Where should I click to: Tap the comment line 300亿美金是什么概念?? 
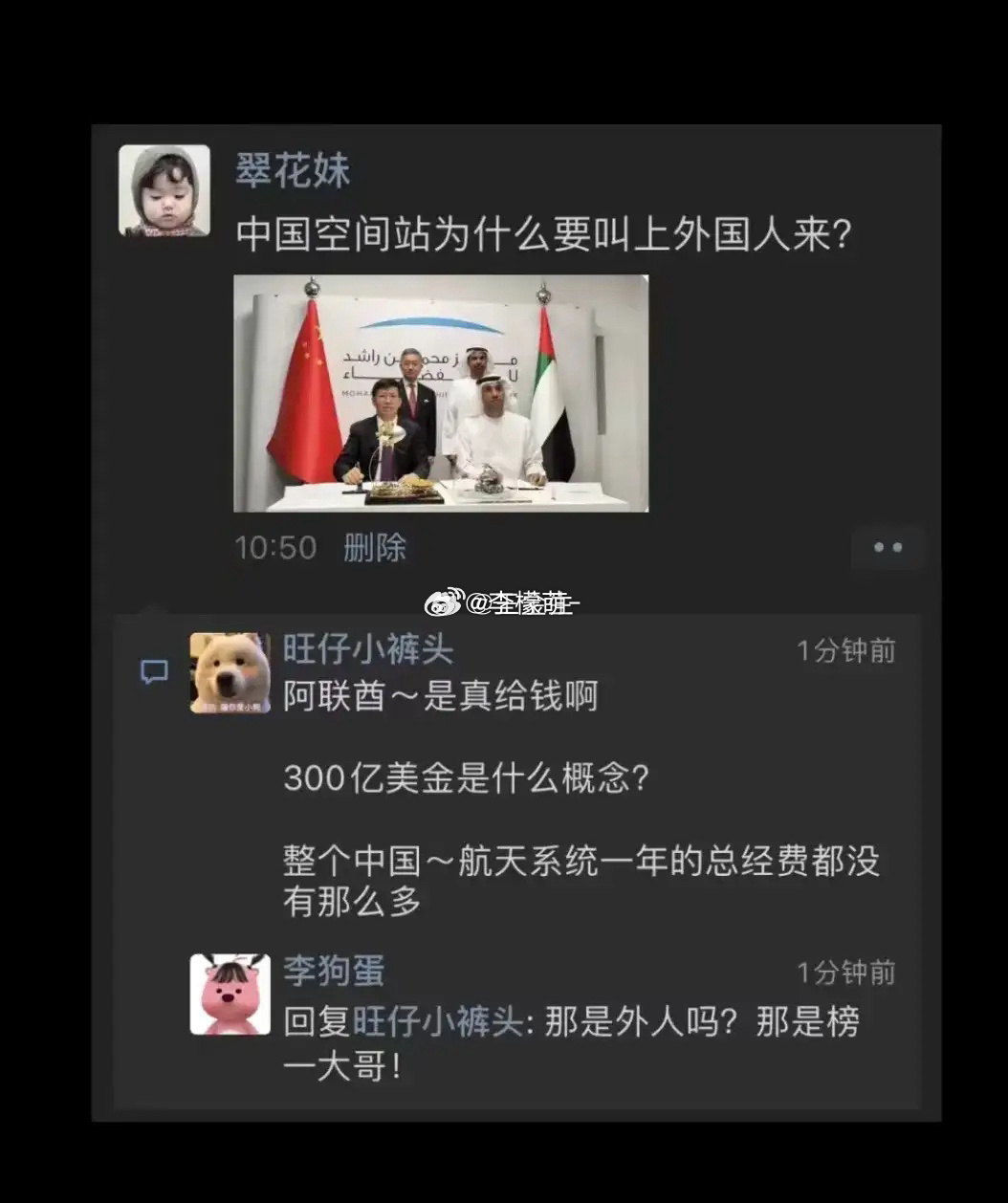467,777
